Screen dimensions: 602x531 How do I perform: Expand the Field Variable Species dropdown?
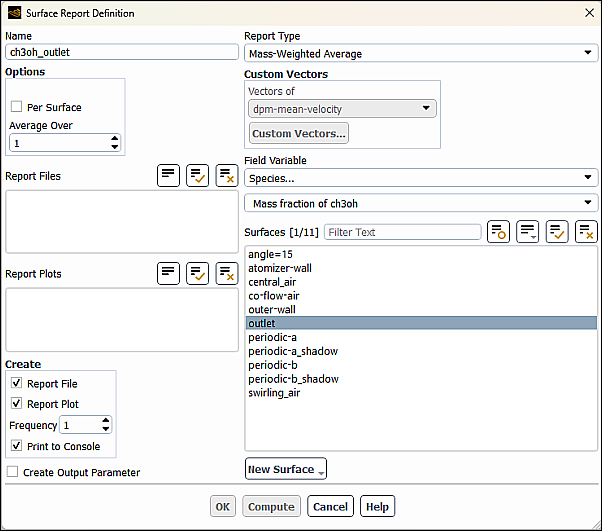420,178
